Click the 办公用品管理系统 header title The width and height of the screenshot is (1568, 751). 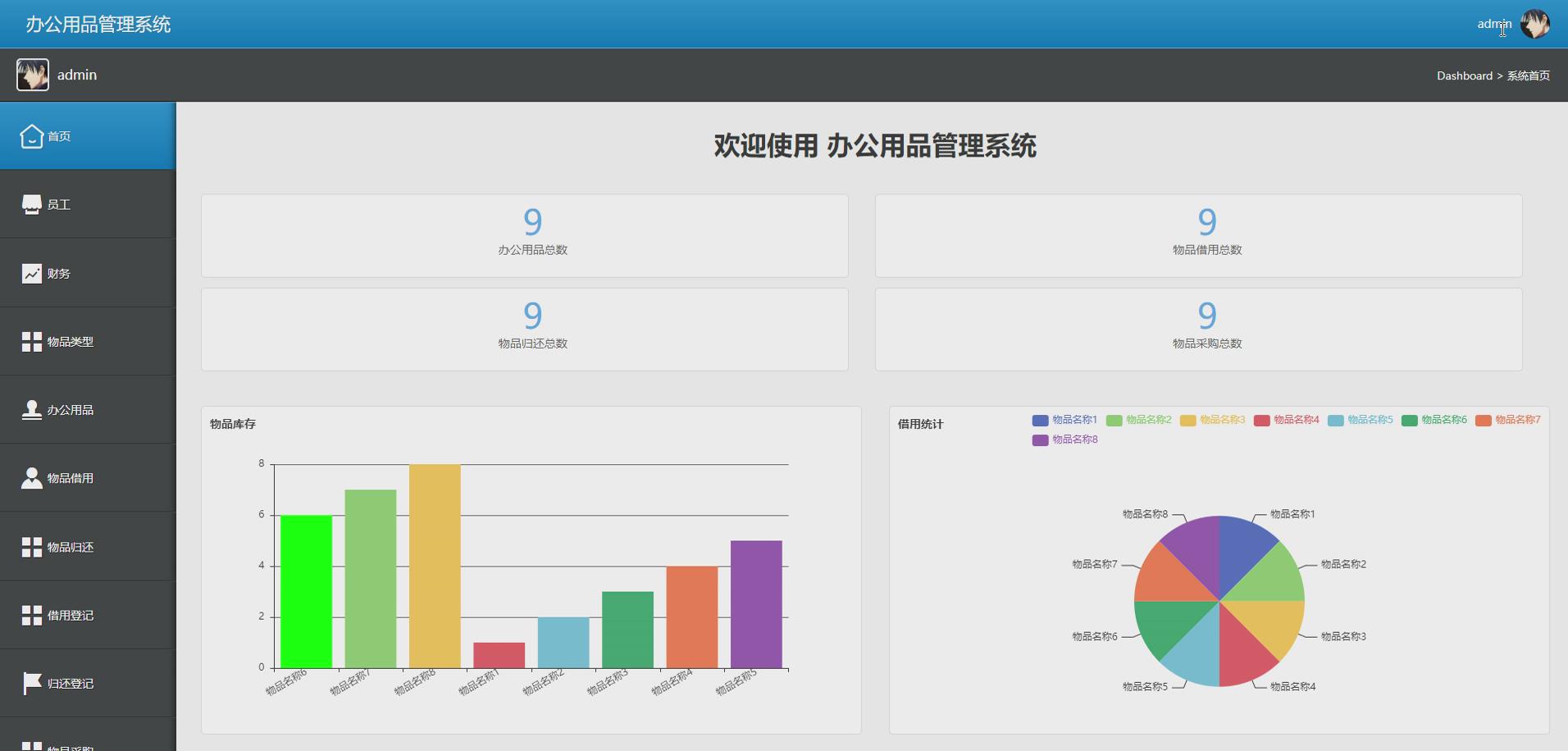click(x=98, y=25)
